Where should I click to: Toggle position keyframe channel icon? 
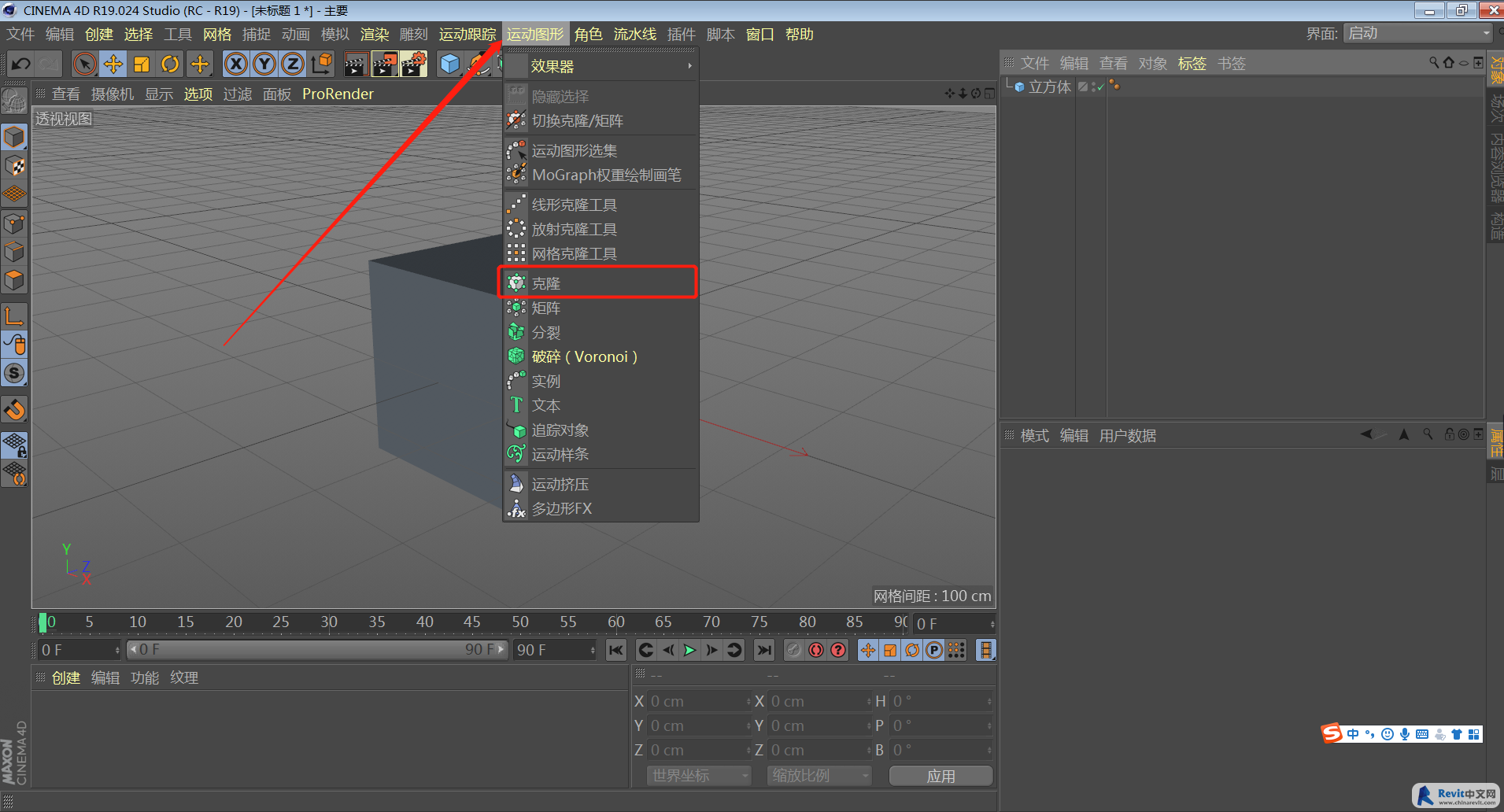click(x=867, y=650)
